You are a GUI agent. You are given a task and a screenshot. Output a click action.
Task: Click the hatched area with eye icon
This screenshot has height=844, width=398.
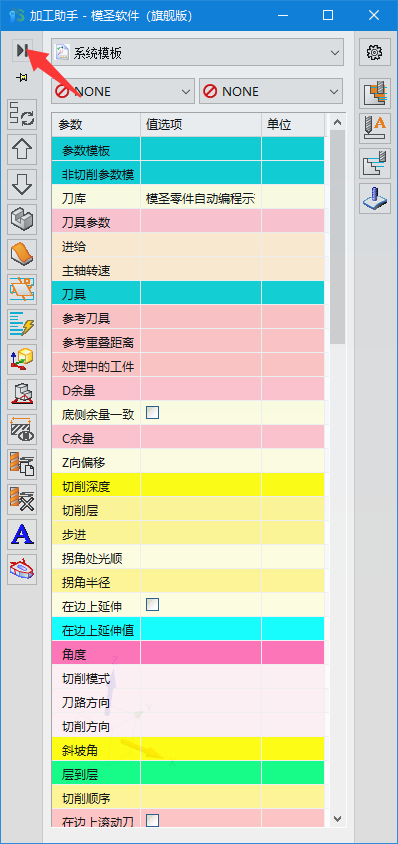click(22, 429)
